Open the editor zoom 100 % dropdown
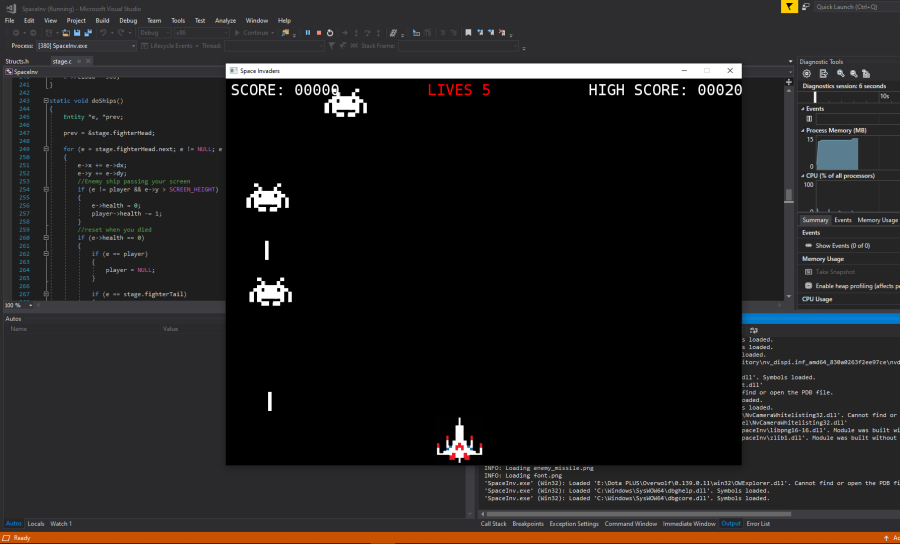The height and width of the screenshot is (544, 900). 16,305
